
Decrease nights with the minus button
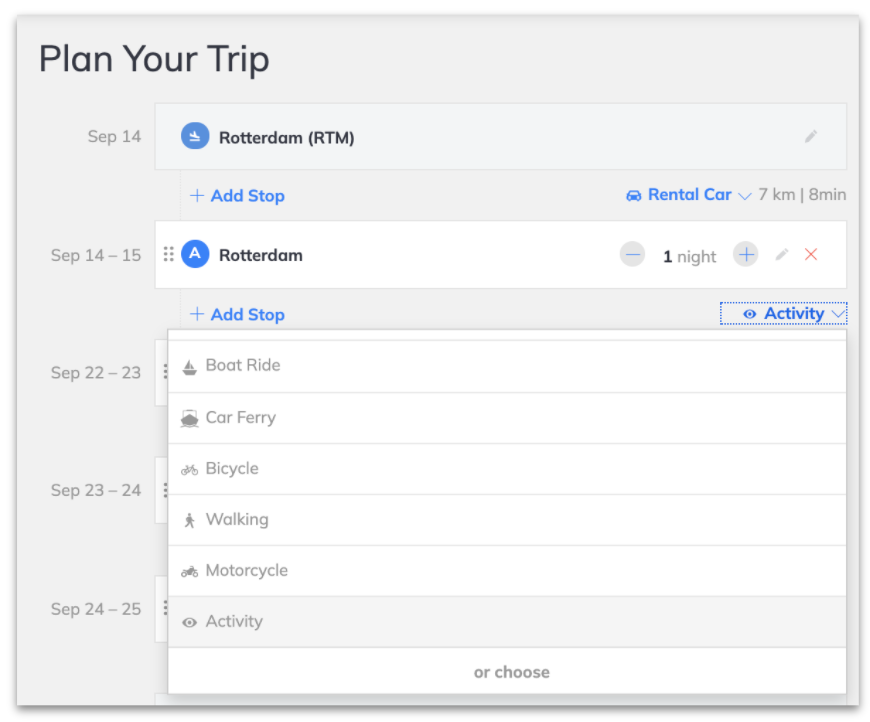[x=632, y=255]
